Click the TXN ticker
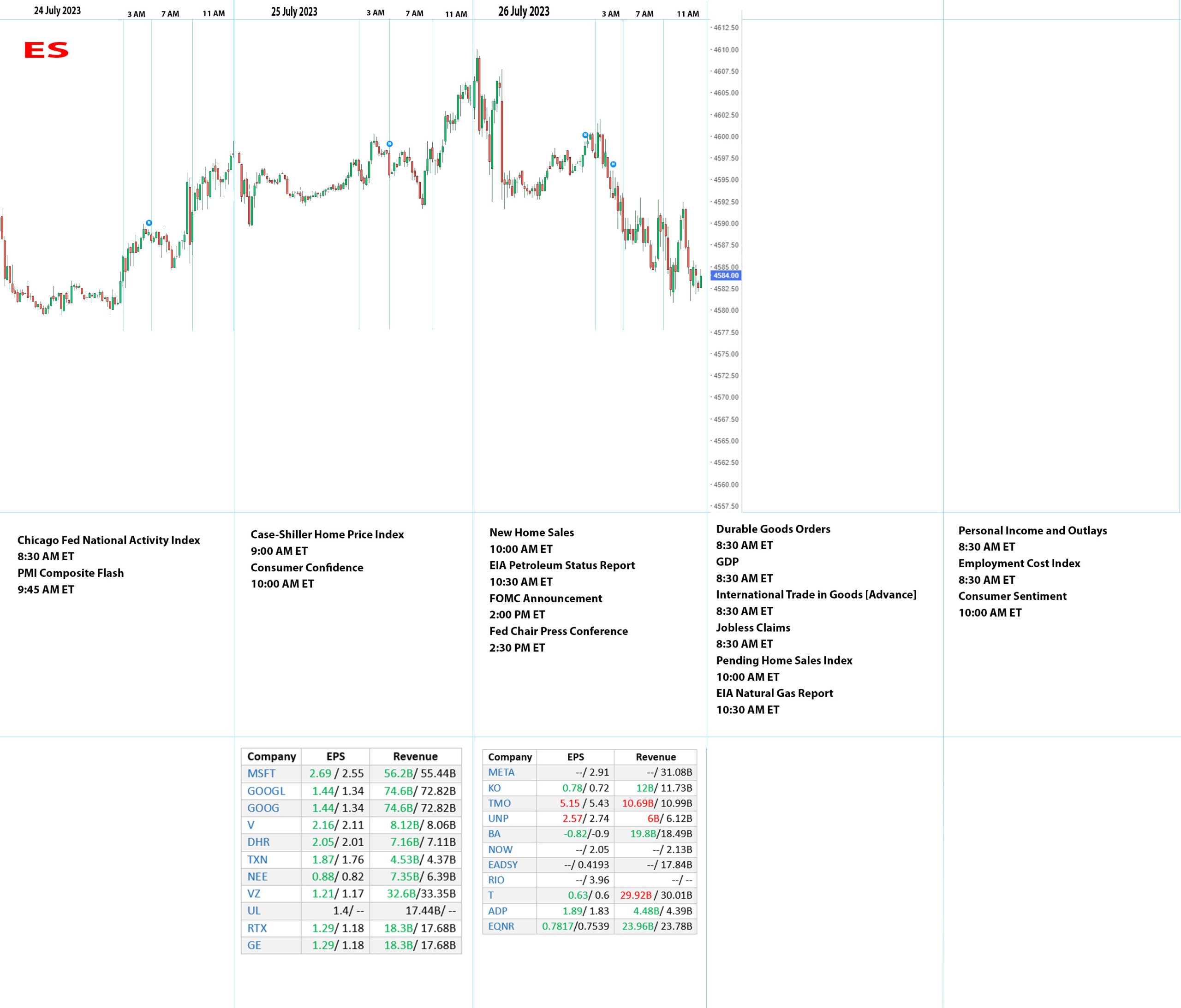 click(x=257, y=859)
